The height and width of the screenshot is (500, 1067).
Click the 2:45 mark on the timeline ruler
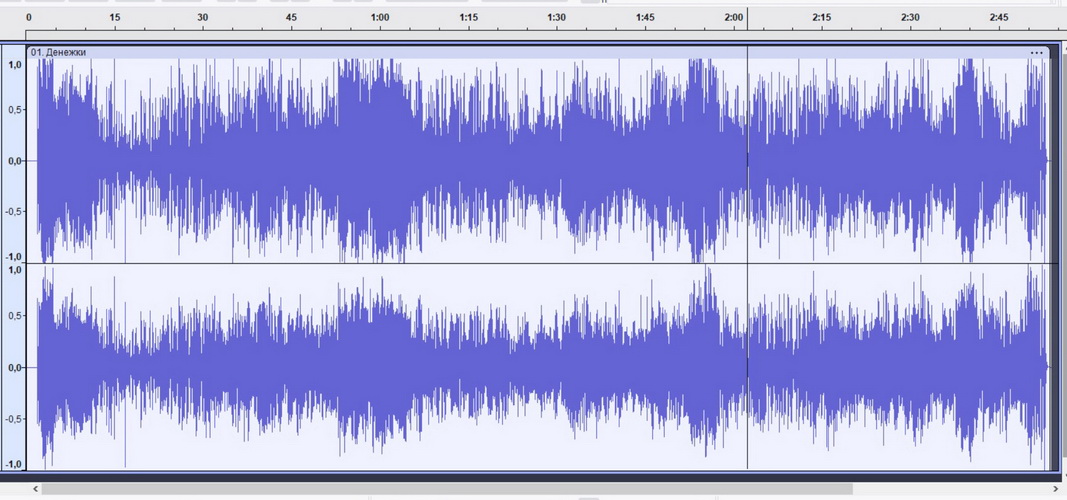pyautogui.click(x=998, y=18)
